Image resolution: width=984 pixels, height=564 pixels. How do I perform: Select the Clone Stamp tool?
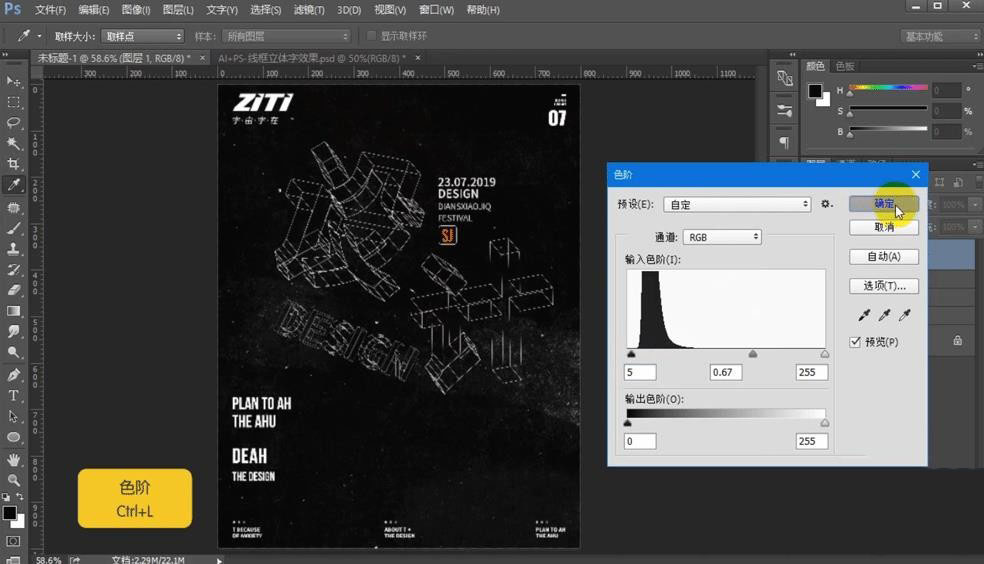coord(13,249)
